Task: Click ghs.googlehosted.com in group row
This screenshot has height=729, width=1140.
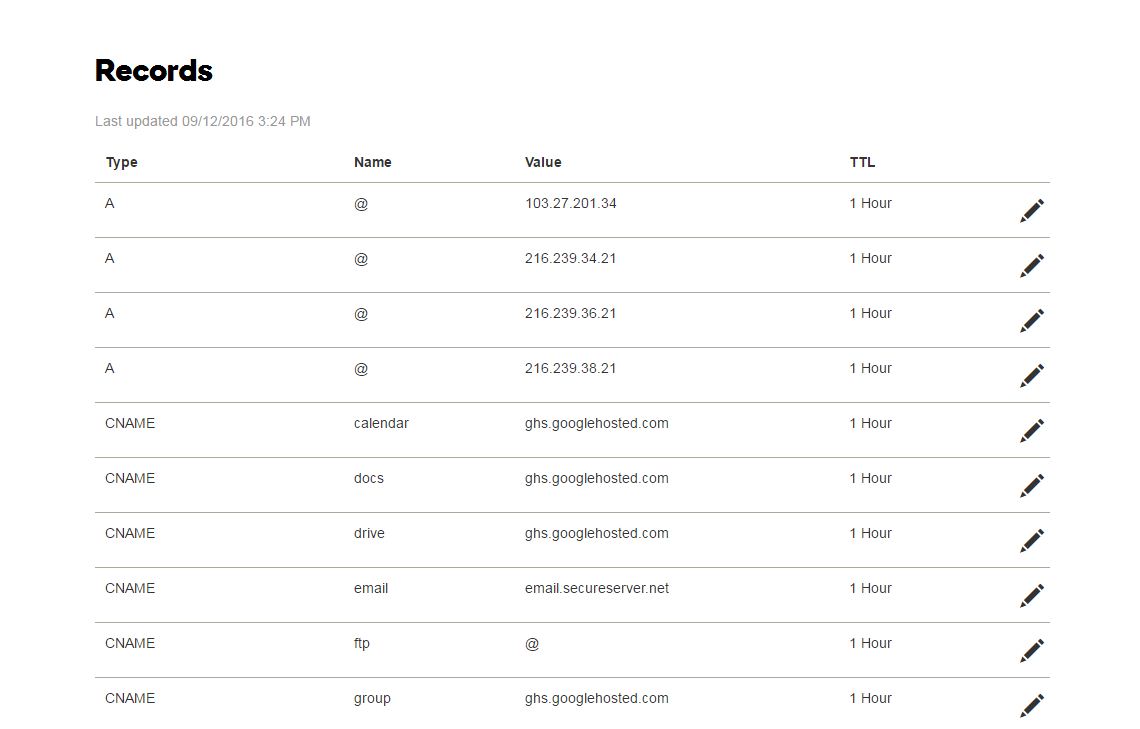Action: tap(597, 699)
